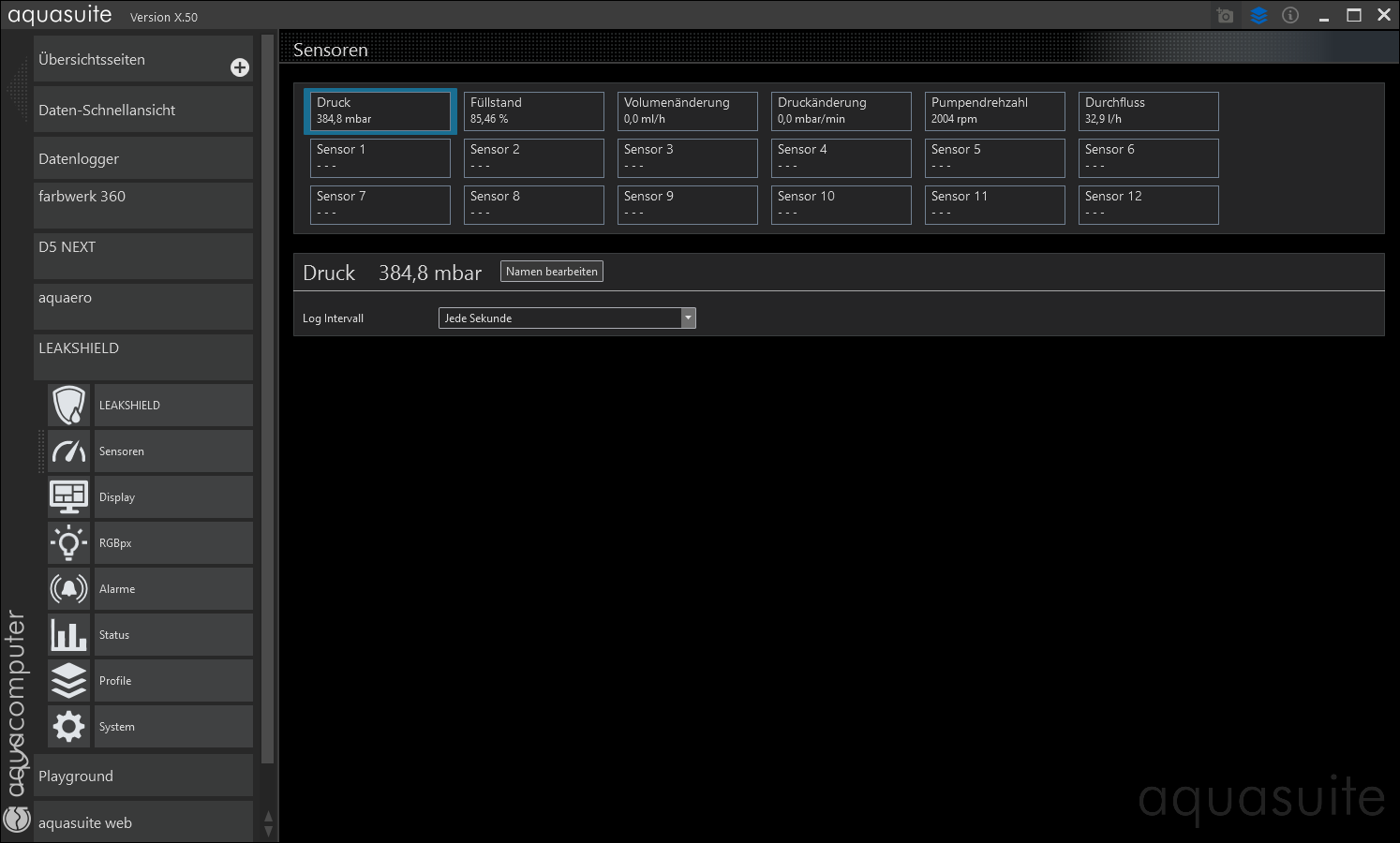The image size is (1400, 843).
Task: Select the Sensor 9 tile
Action: coord(688,205)
